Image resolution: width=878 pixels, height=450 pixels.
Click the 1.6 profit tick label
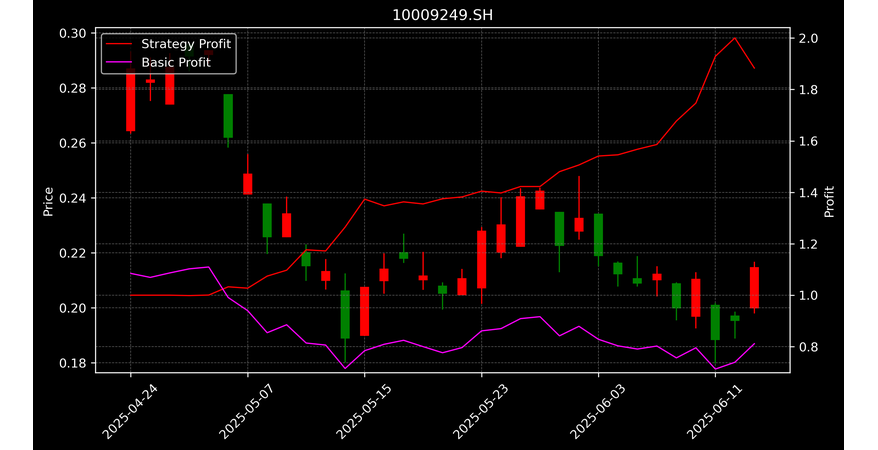click(808, 142)
